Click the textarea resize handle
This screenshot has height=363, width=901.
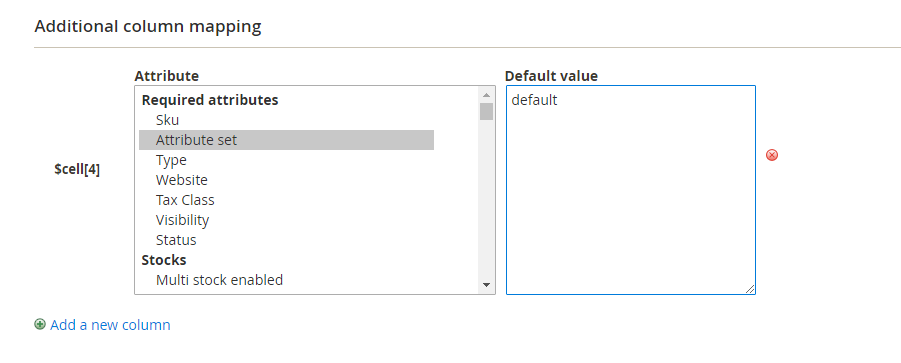(x=750, y=289)
